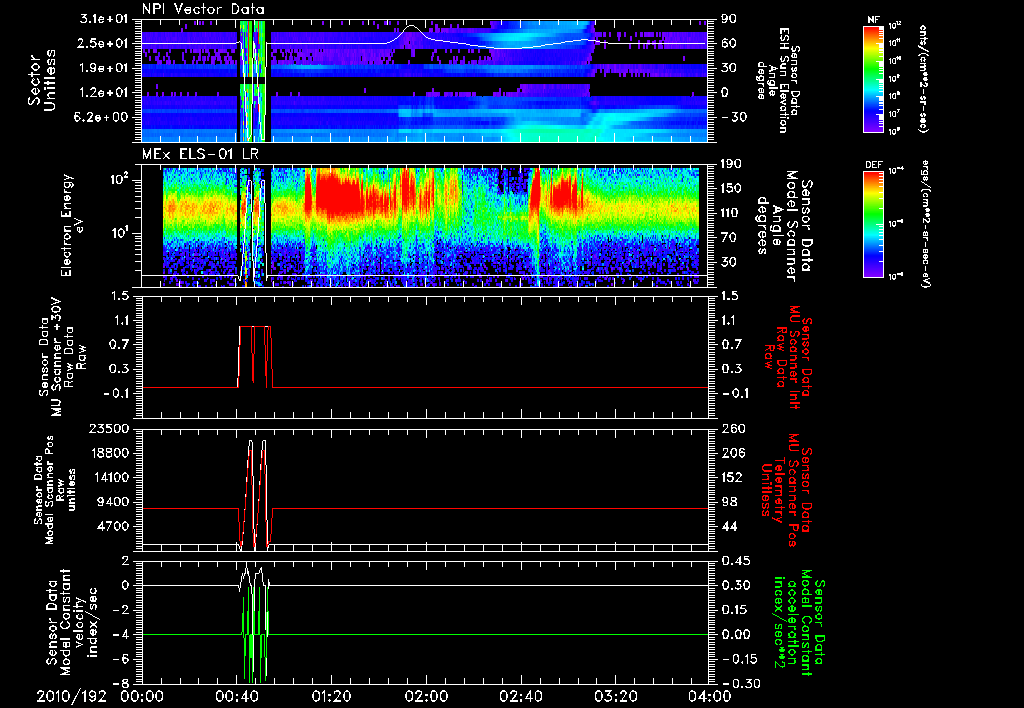Screen dimensions: 1024x708
Task: Click the "02:00" time axis label
Action: (426, 696)
